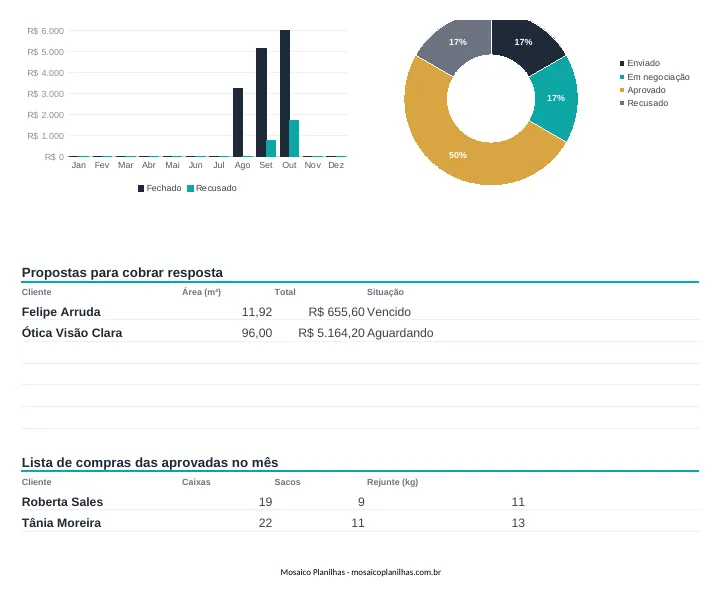Click the Dez axis label
Image resolution: width=719 pixels, height=597 pixels.
pos(336,165)
